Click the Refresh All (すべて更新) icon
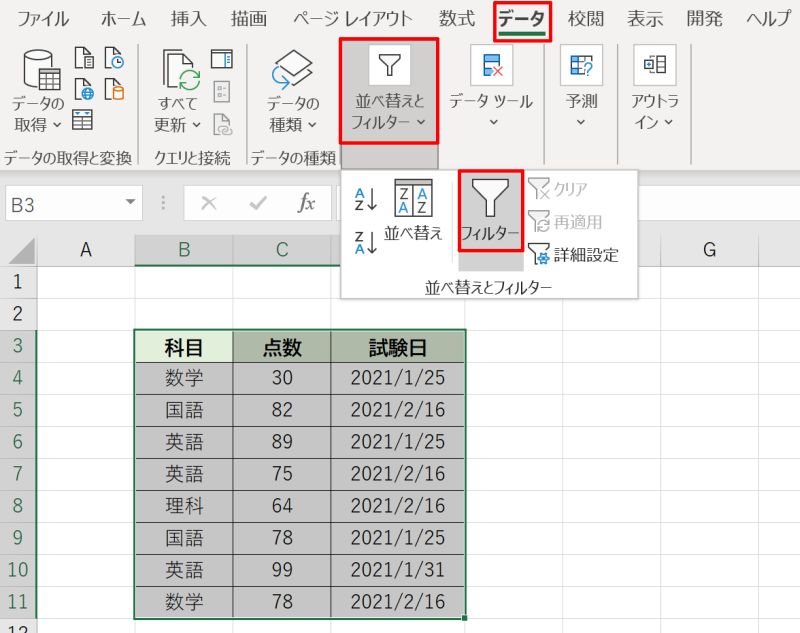This screenshot has width=800, height=633. tap(182, 72)
